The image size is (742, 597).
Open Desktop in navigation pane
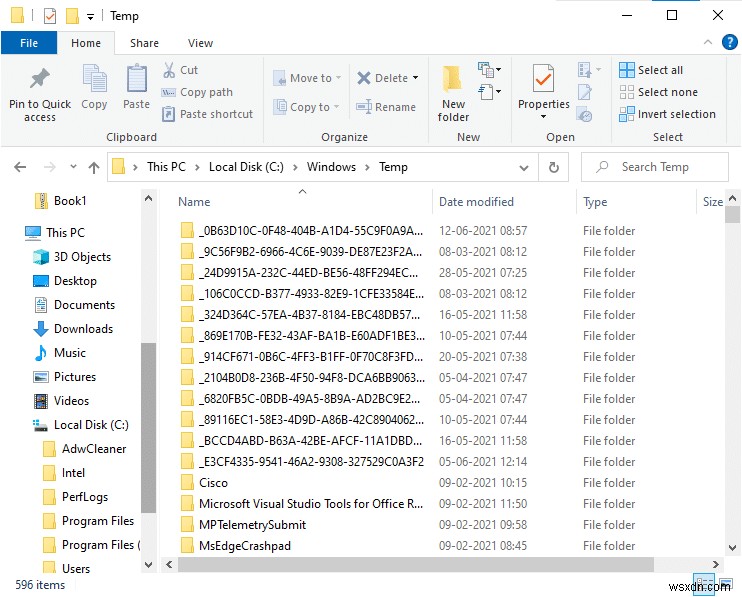pyautogui.click(x=65, y=281)
